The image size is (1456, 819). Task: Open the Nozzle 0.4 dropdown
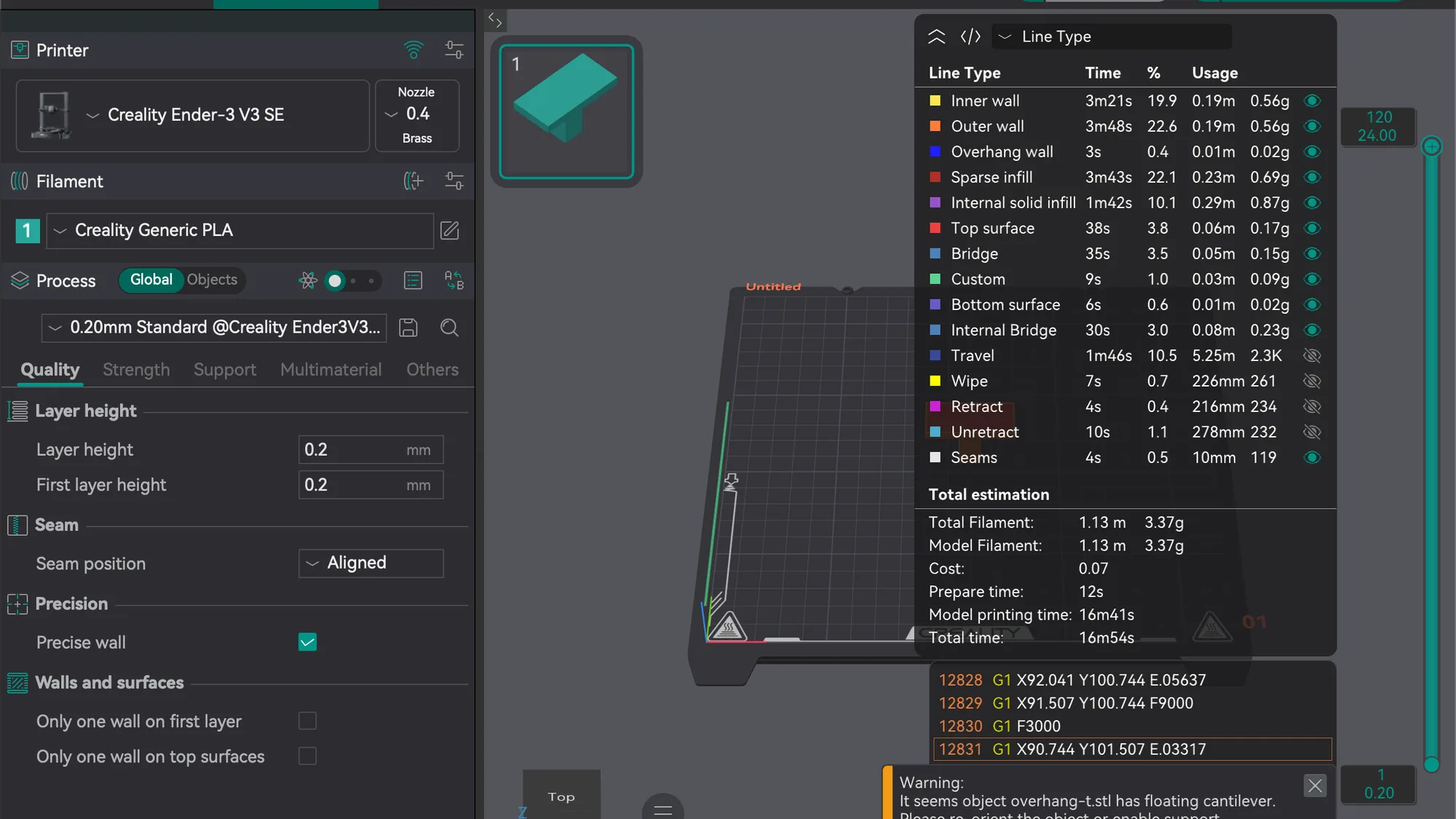(417, 115)
